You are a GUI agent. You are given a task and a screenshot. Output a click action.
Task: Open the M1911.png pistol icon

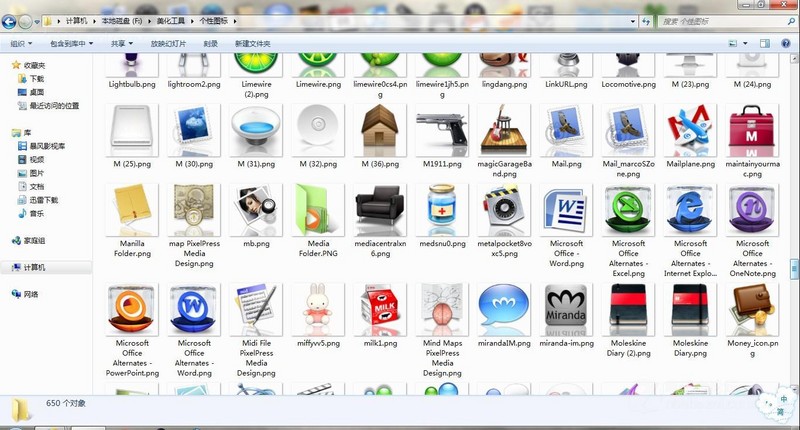(x=440, y=130)
